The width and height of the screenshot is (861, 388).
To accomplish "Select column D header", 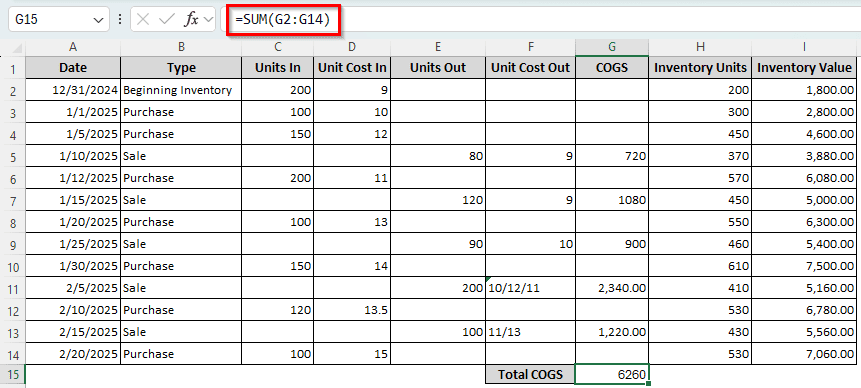I will coord(353,48).
